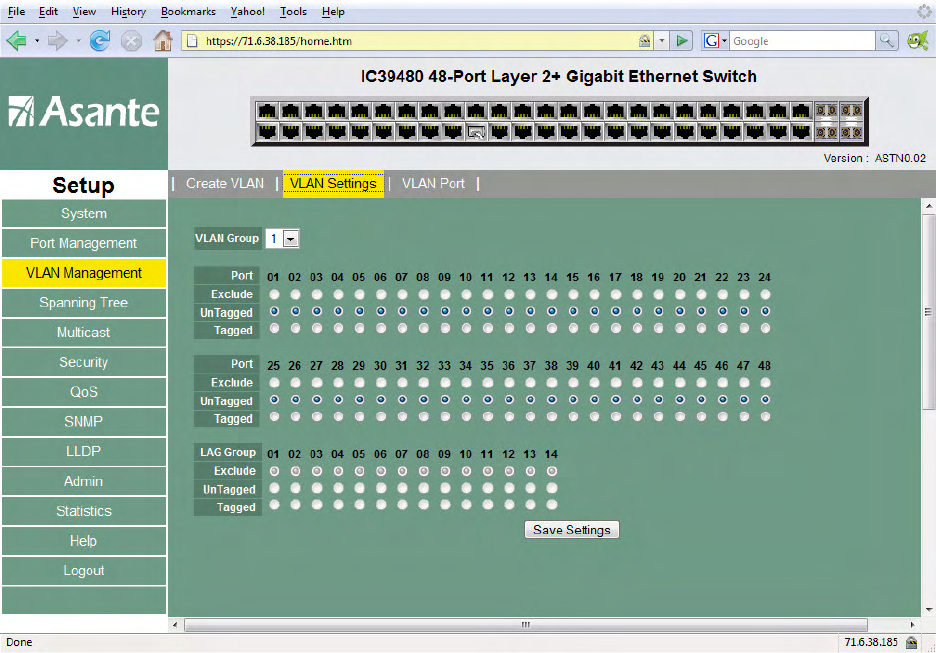Click the Stop loading icon
This screenshot has height=653, width=936.
click(131, 41)
